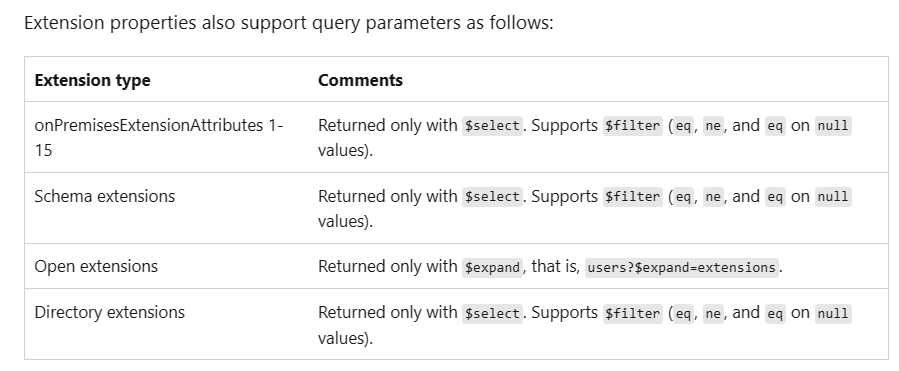Click null code in Schema extensions row
The image size is (899, 371).
[x=833, y=197]
